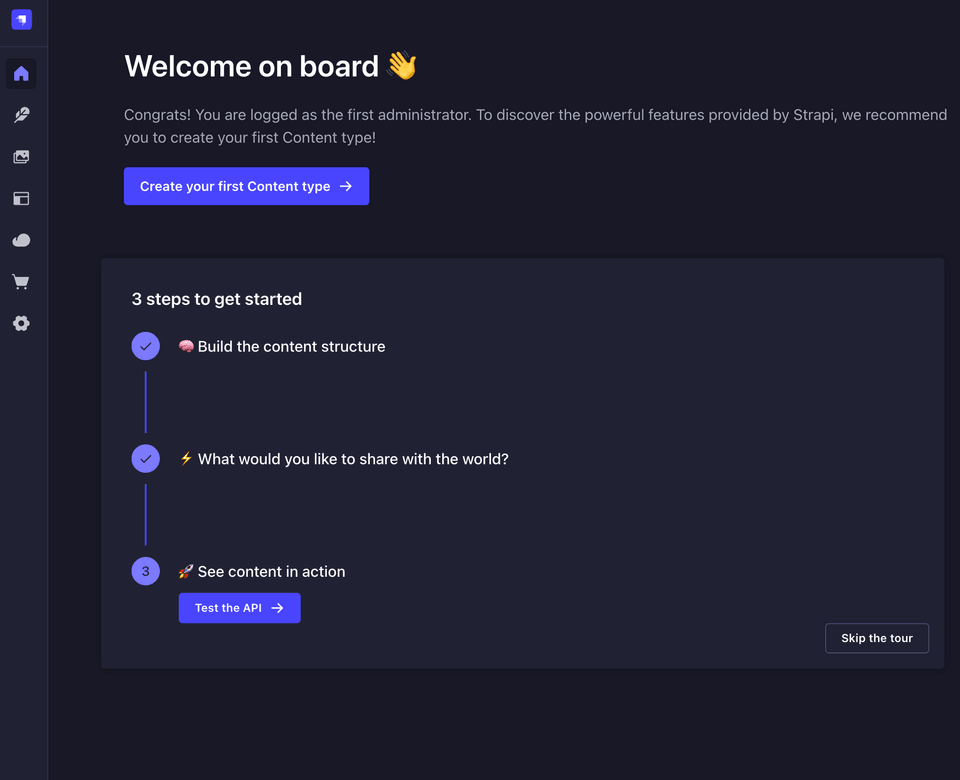Click checkmark beside Build the content structure
The height and width of the screenshot is (780, 960).
tap(146, 346)
